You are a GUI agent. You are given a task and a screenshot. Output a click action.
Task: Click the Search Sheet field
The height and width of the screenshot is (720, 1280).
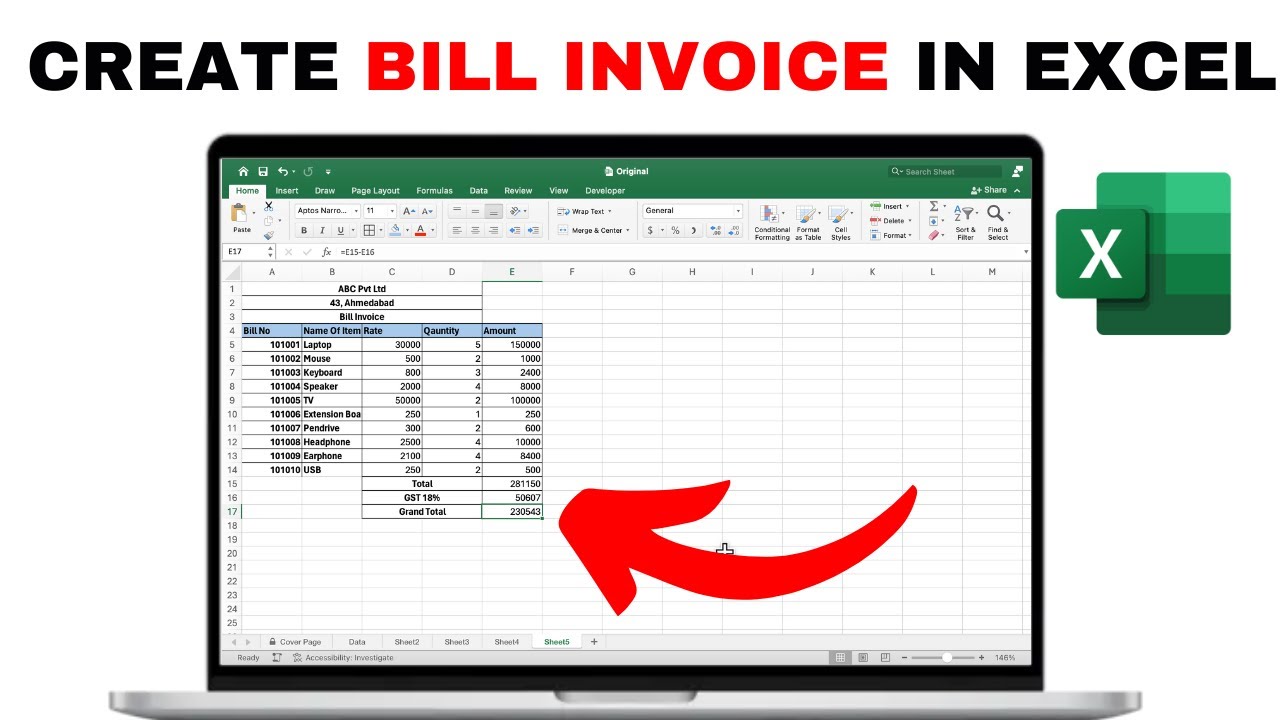(x=945, y=171)
